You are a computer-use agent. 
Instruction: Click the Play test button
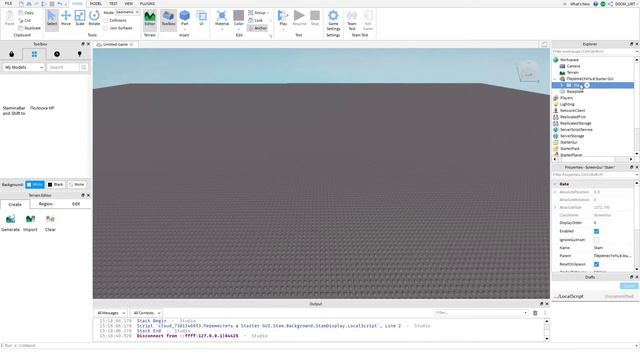283,19
